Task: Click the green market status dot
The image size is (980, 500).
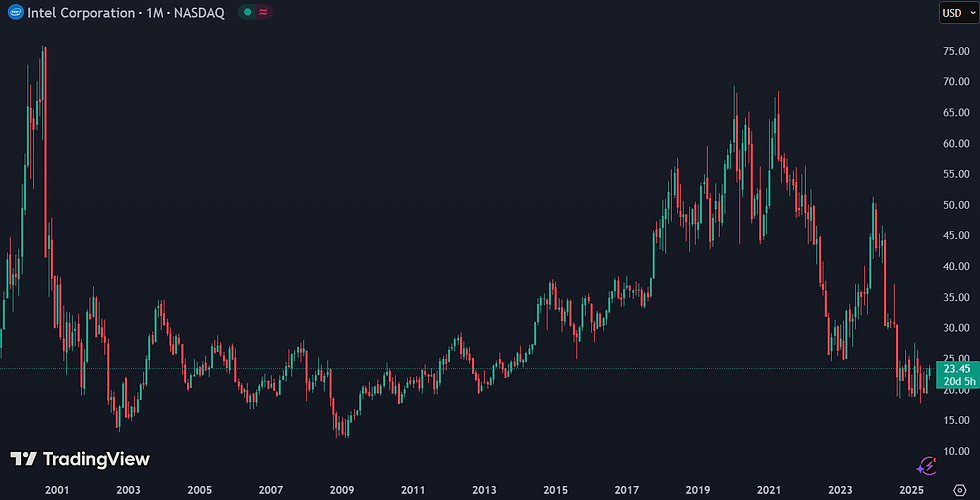Action: [248, 12]
